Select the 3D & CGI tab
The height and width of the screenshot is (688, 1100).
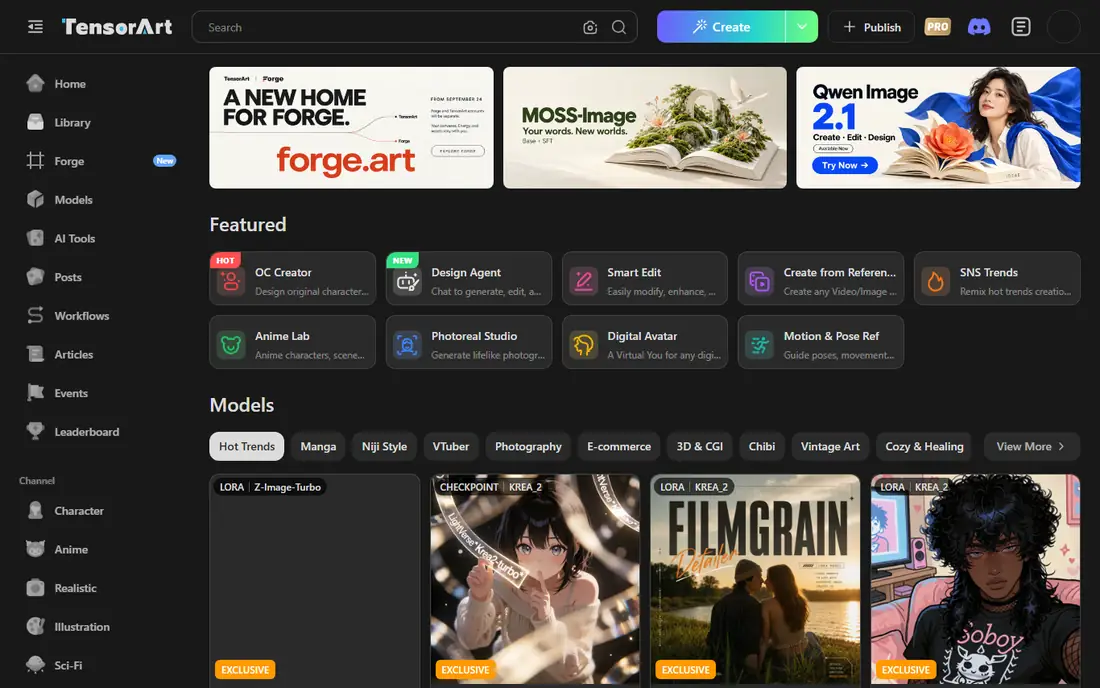point(699,447)
